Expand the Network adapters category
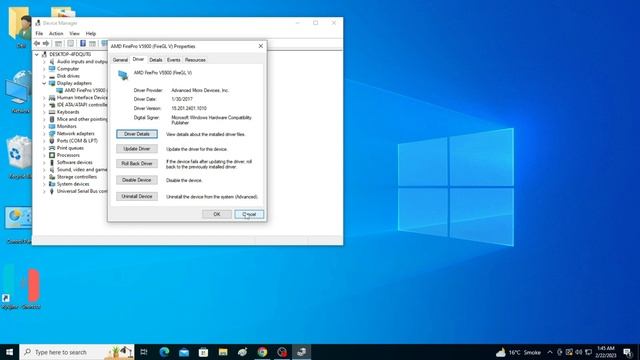640x360 pixels. [44, 133]
